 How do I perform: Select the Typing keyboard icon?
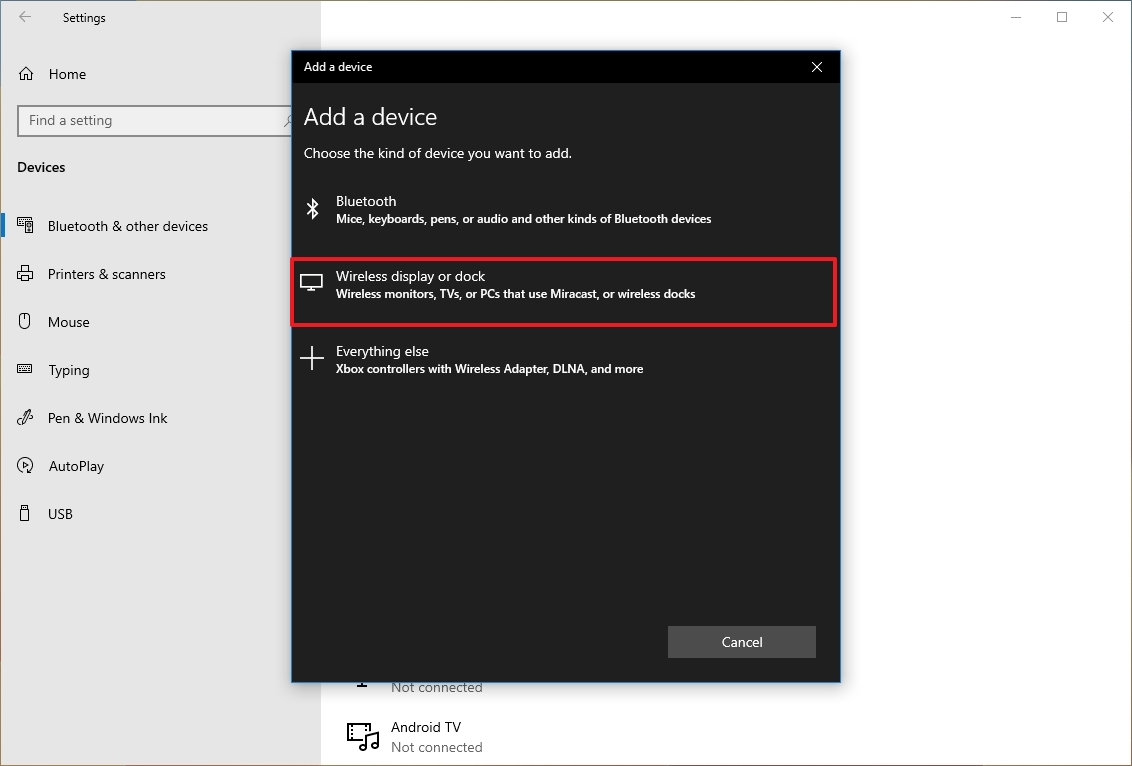(x=24, y=369)
